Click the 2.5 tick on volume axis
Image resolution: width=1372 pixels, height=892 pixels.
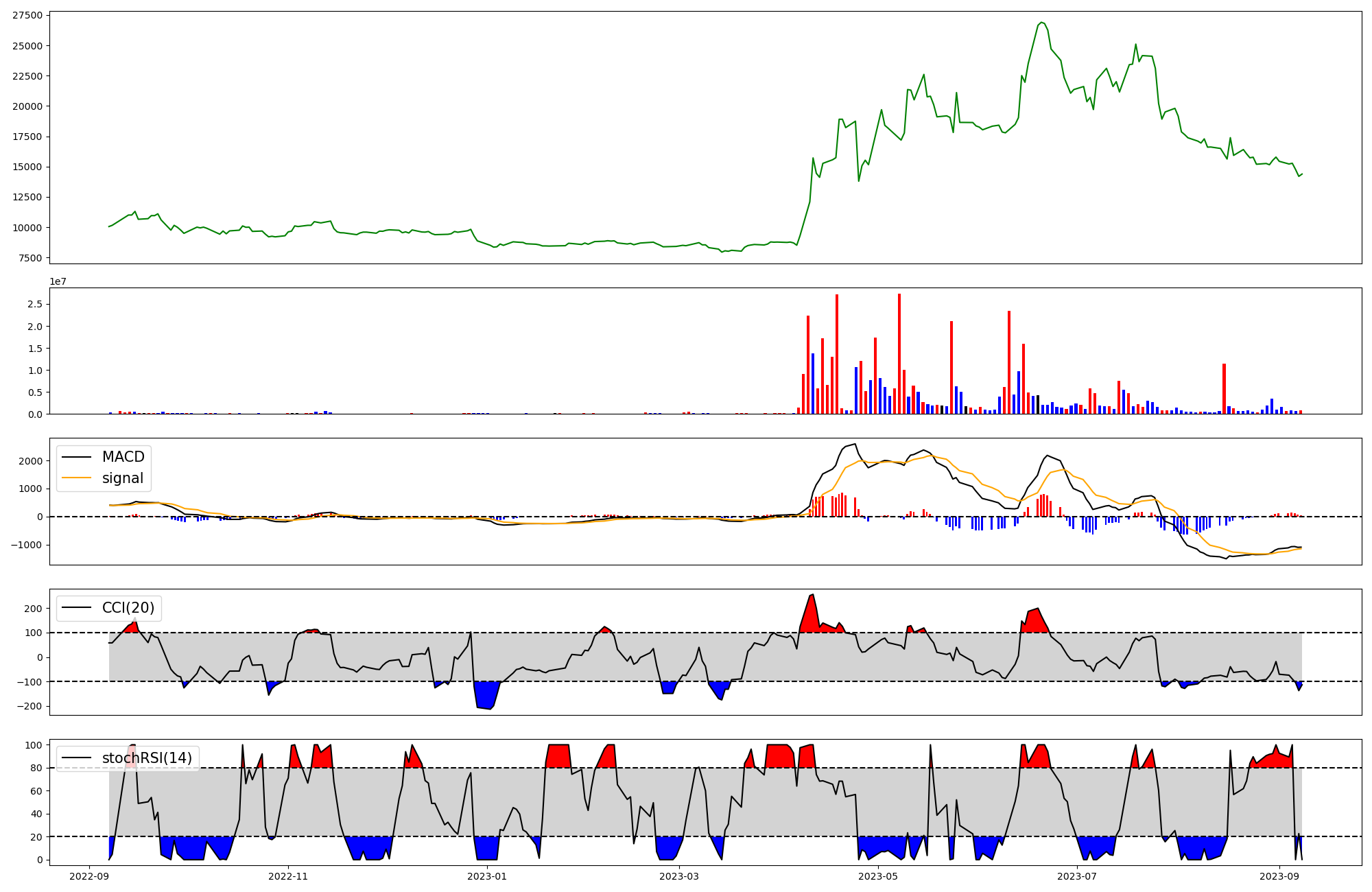tap(35, 304)
